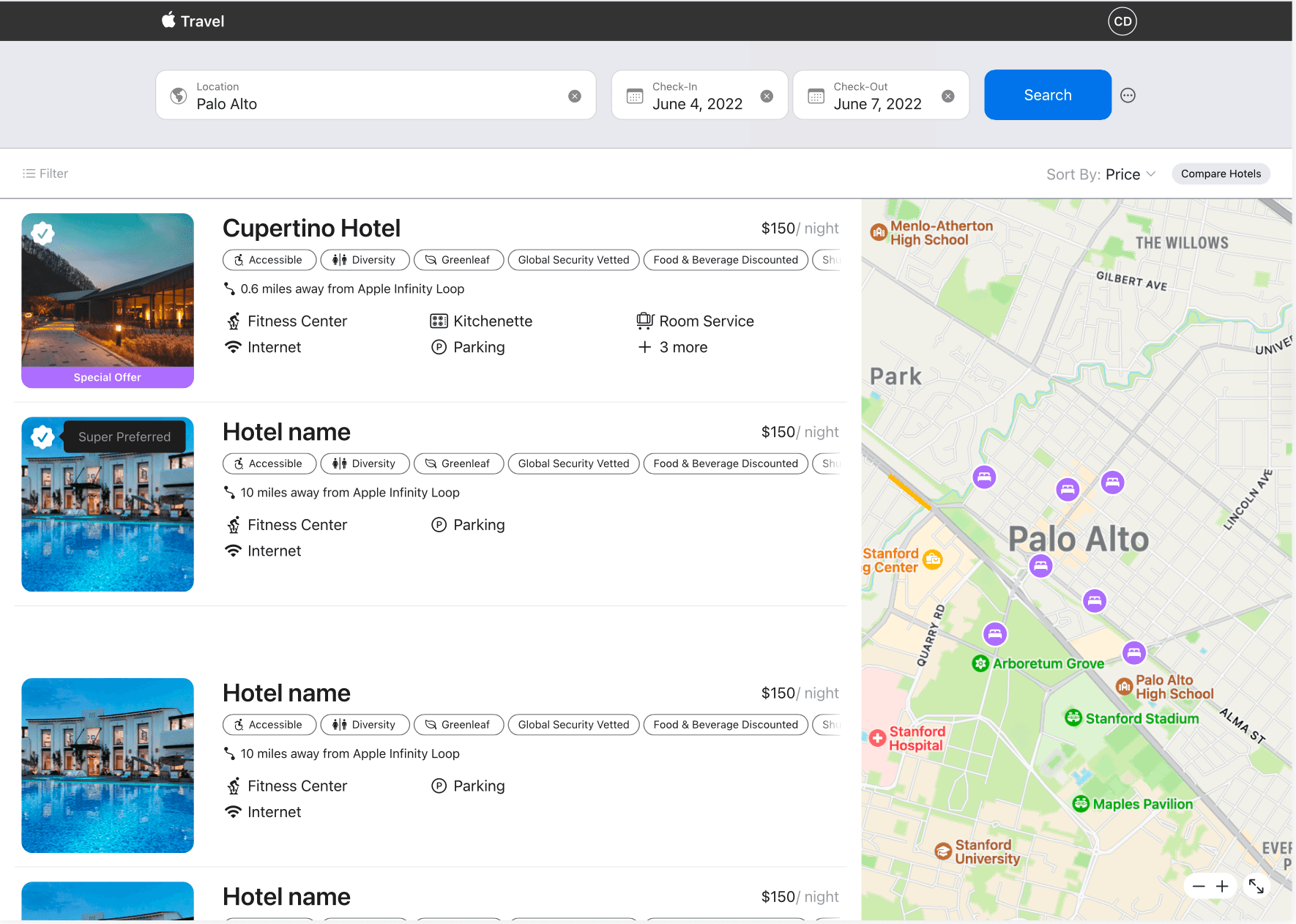Viewport: 1296px width, 924px height.
Task: Clear the Check-Out date
Action: pyautogui.click(x=947, y=96)
